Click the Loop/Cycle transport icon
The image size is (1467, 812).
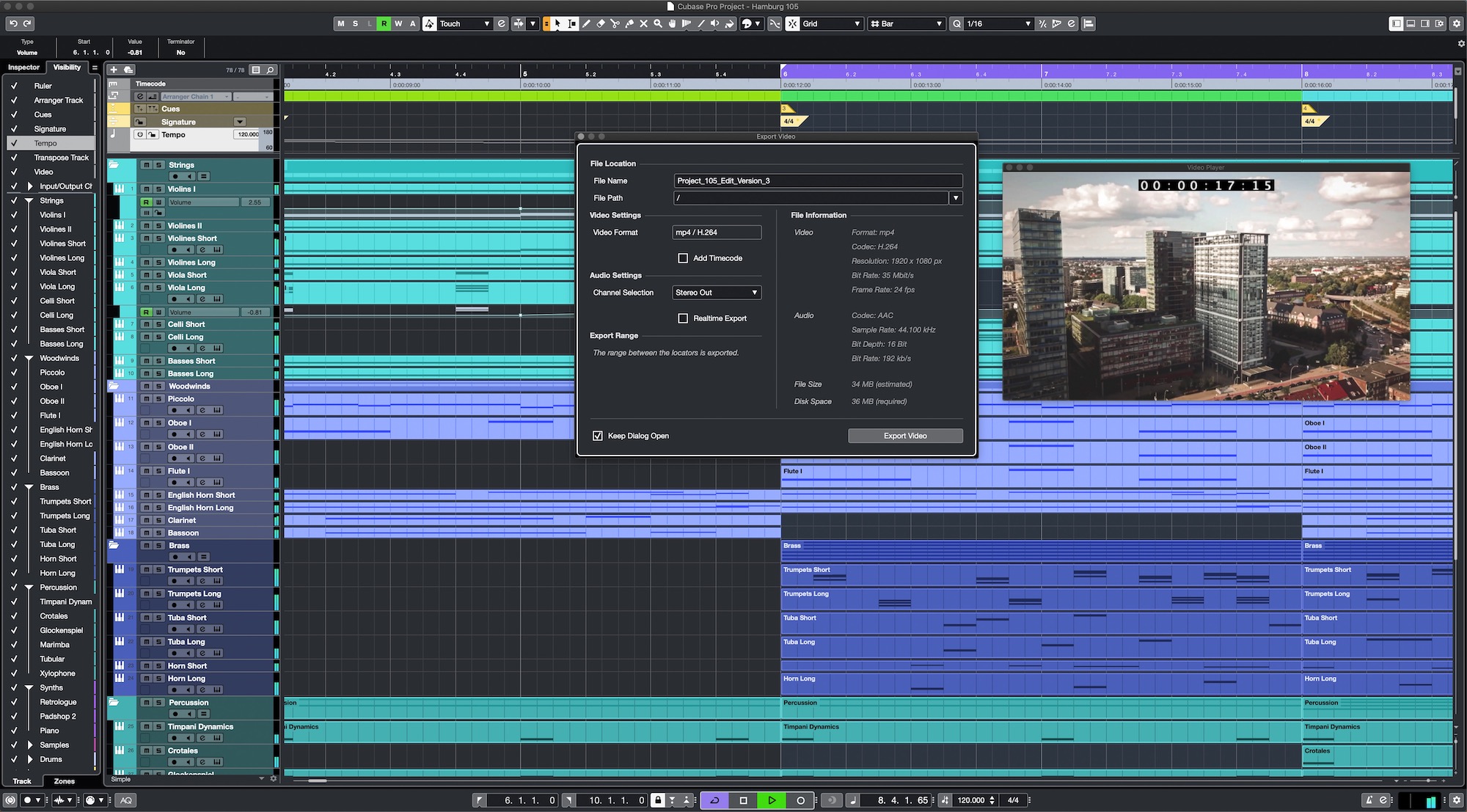716,799
